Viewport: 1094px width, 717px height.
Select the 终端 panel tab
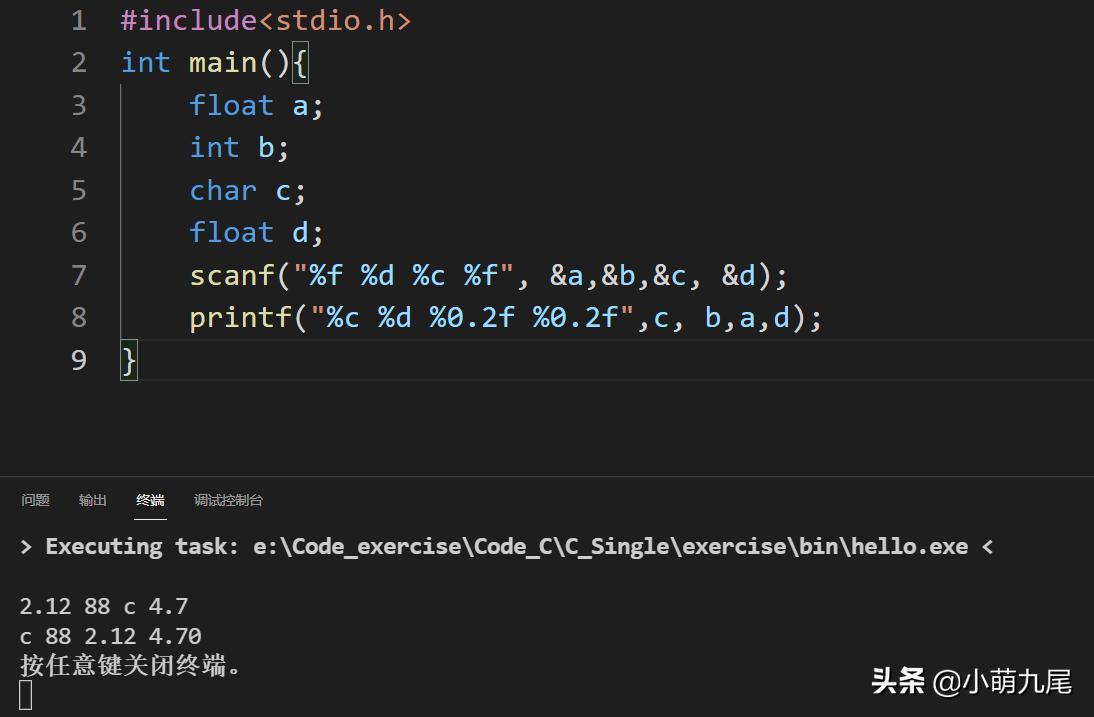pos(150,500)
